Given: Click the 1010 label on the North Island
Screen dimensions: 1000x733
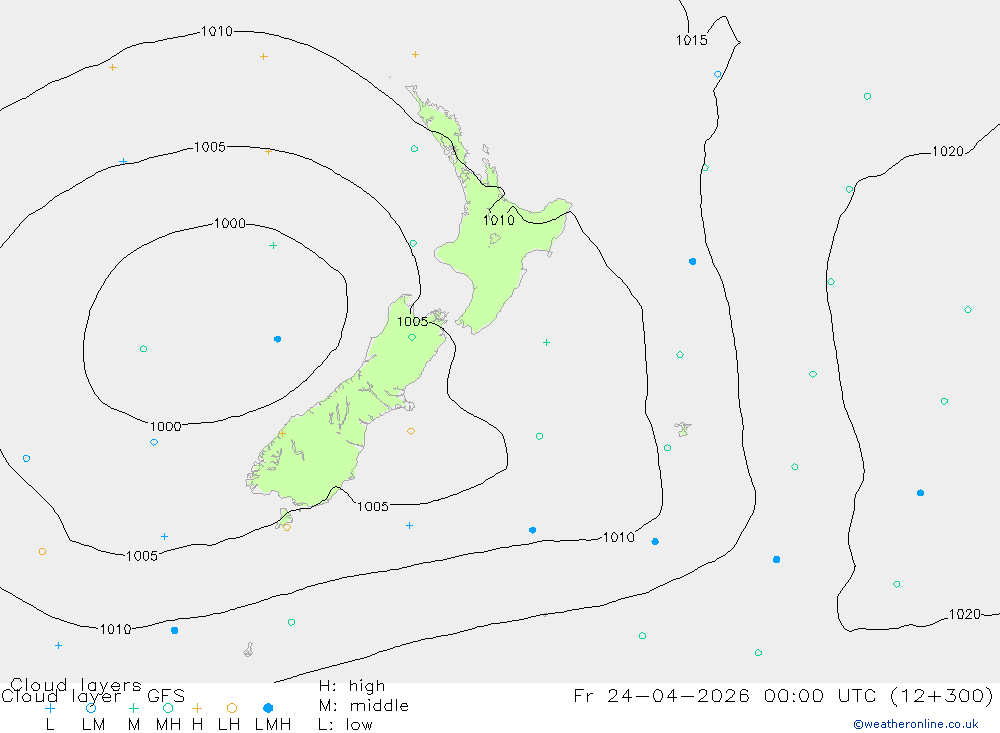Looking at the screenshot, I should pos(499,221).
